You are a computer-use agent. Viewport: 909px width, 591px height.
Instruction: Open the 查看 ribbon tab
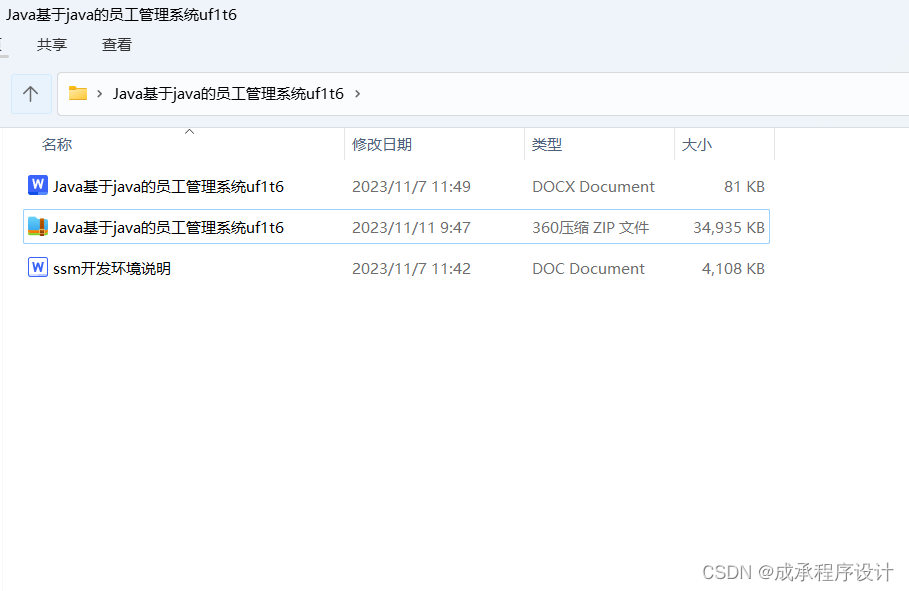pos(117,45)
